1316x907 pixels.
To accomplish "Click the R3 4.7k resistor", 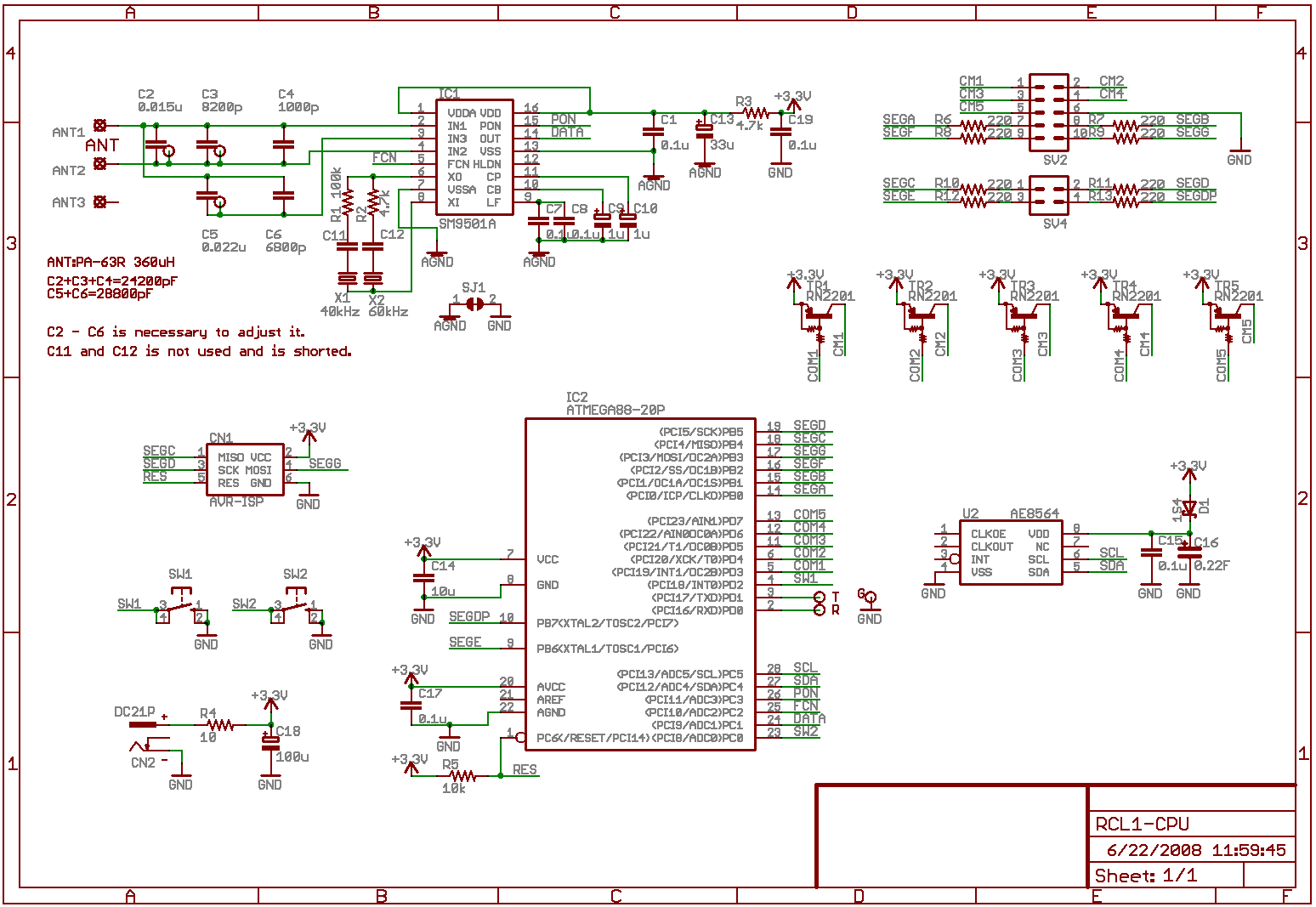I will click(x=755, y=112).
